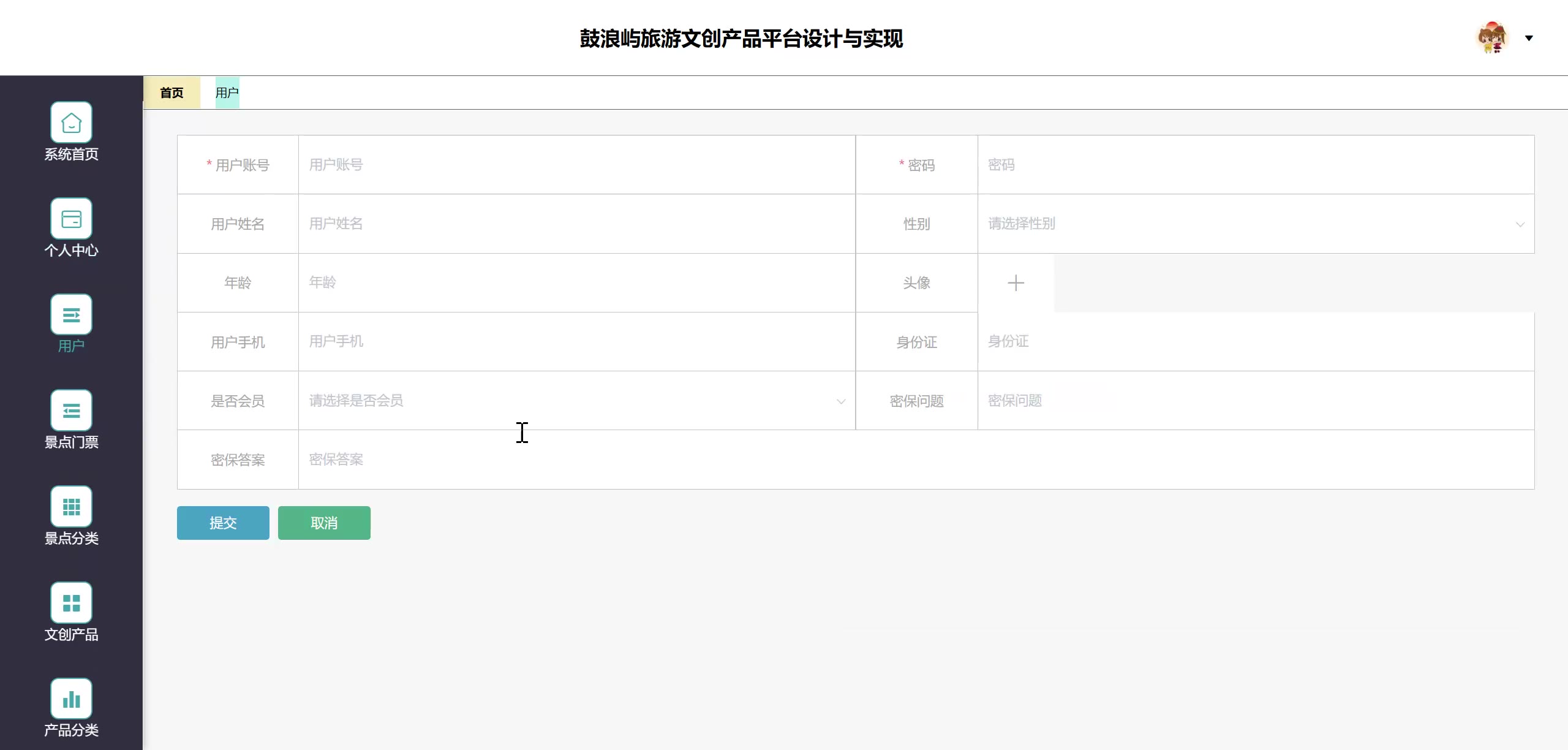Click the 个人中心 card icon
The height and width of the screenshot is (750, 1568).
(71, 219)
